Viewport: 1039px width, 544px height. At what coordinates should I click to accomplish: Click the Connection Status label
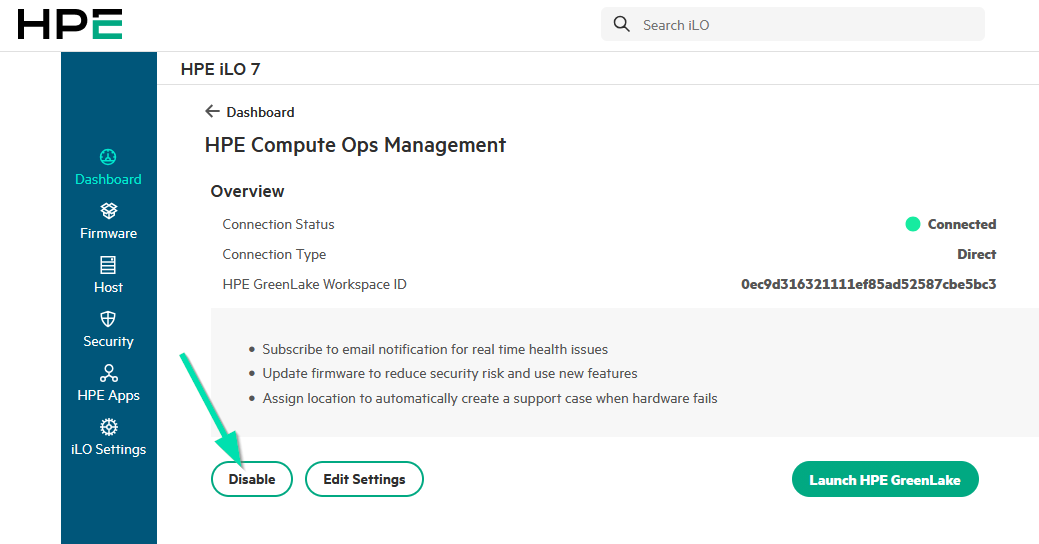(278, 224)
